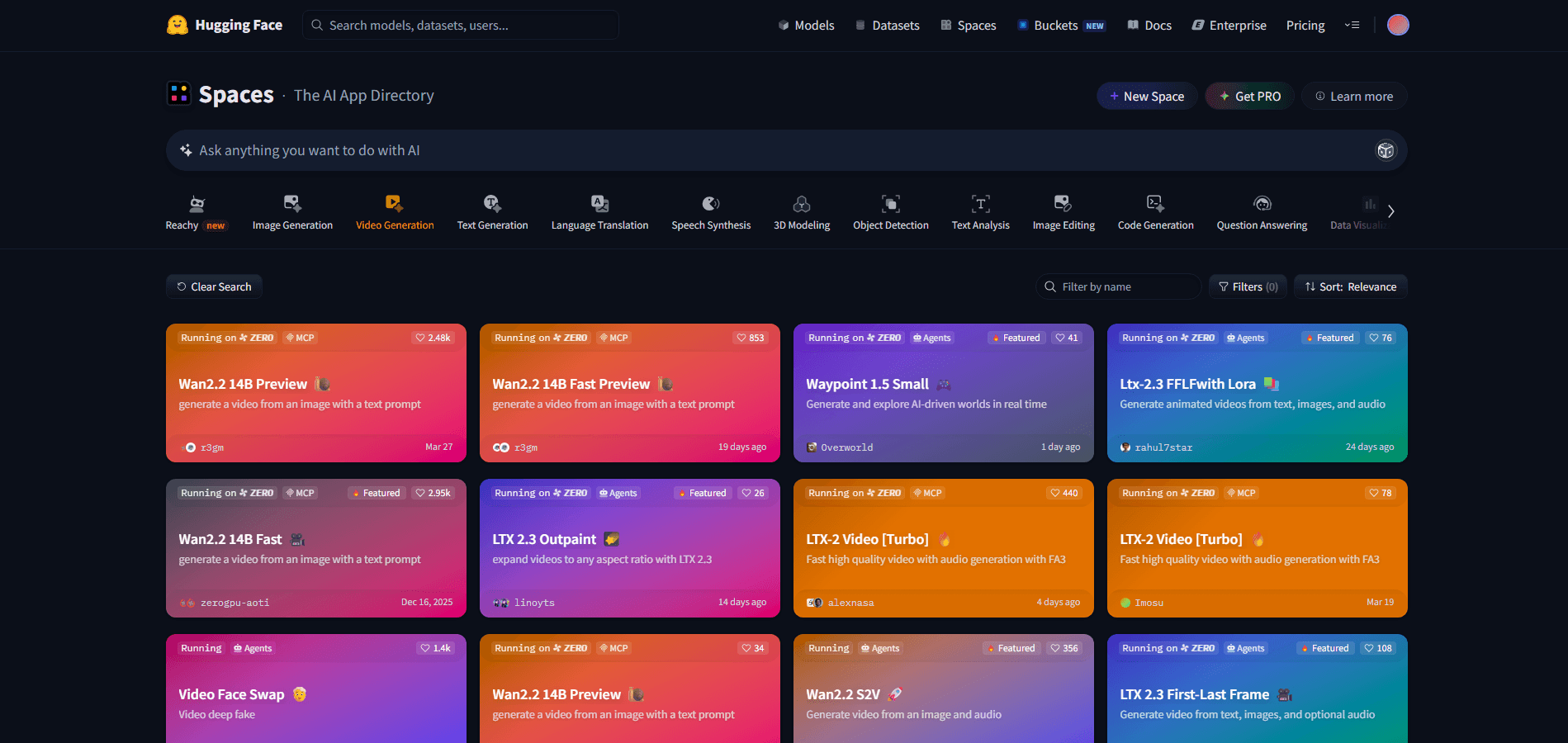
Task: Select the Video Generation category icon
Action: pyautogui.click(x=394, y=204)
